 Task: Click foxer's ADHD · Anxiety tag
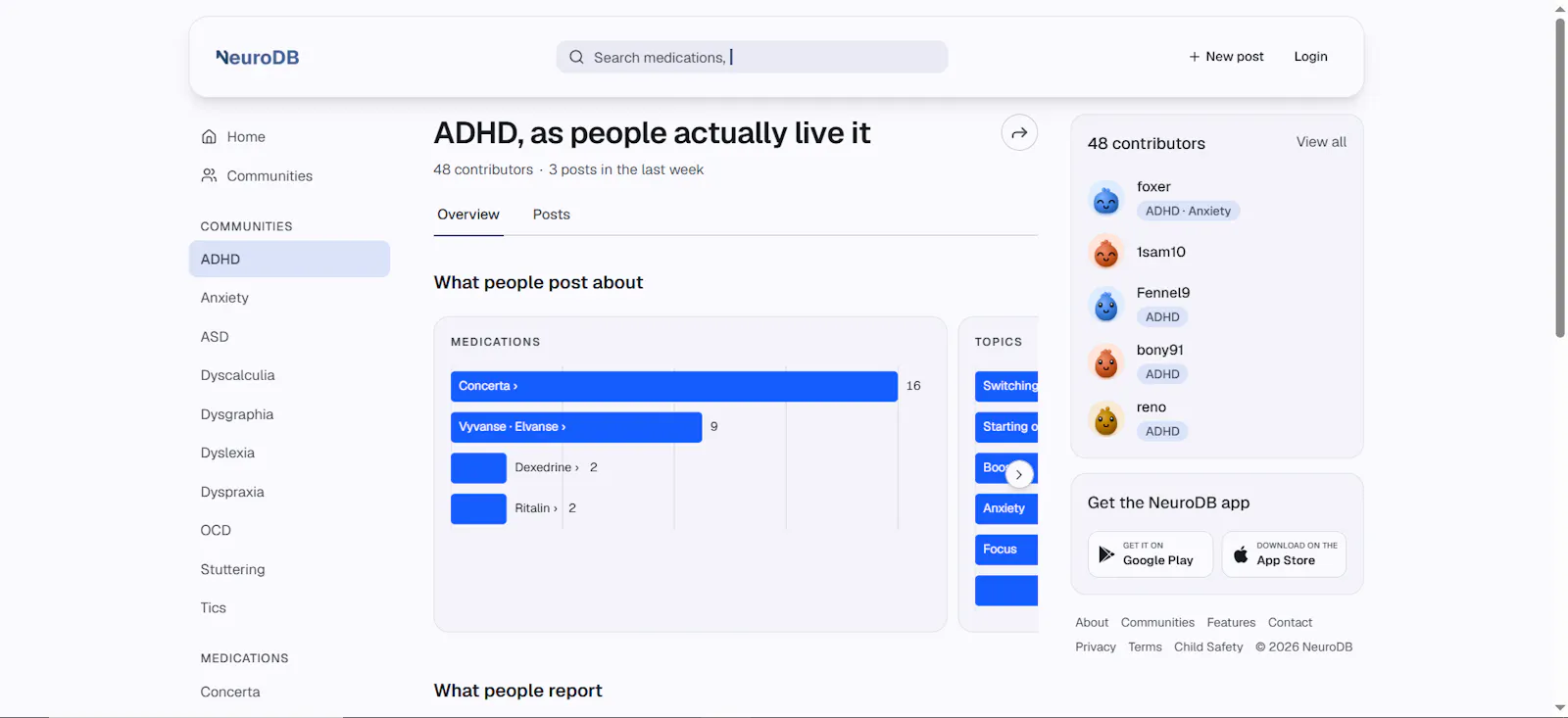[1188, 211]
